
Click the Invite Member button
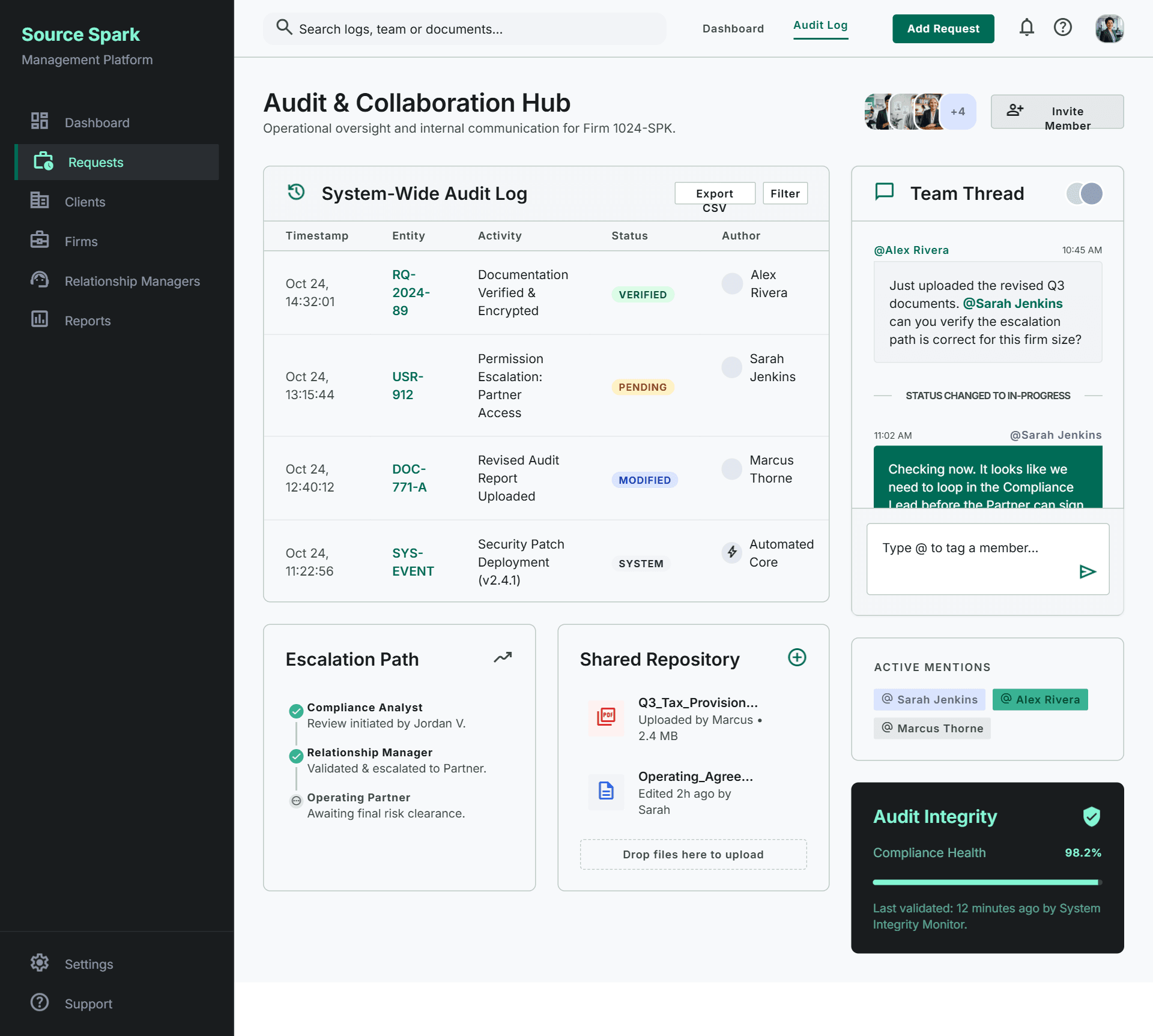click(1057, 112)
